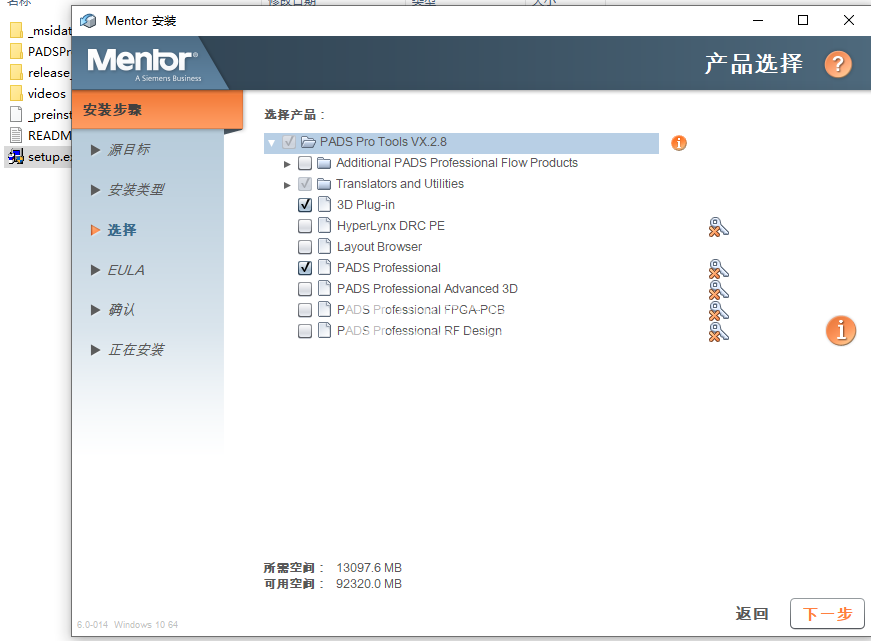The width and height of the screenshot is (871, 641).
Task: Click the HyperLynx DRC PE document icon
Action: pos(324,226)
